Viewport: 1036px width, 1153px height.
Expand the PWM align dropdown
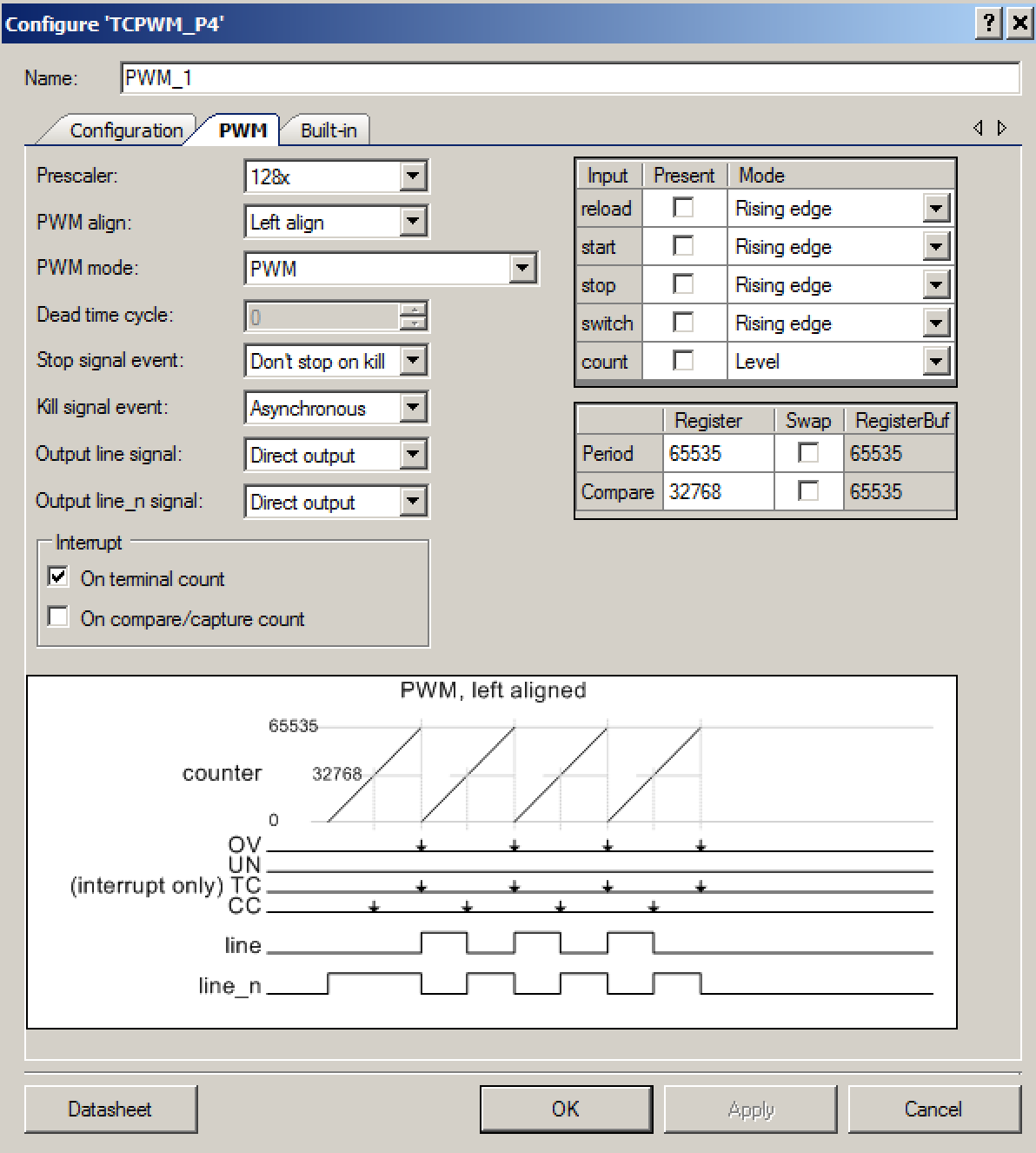(413, 222)
